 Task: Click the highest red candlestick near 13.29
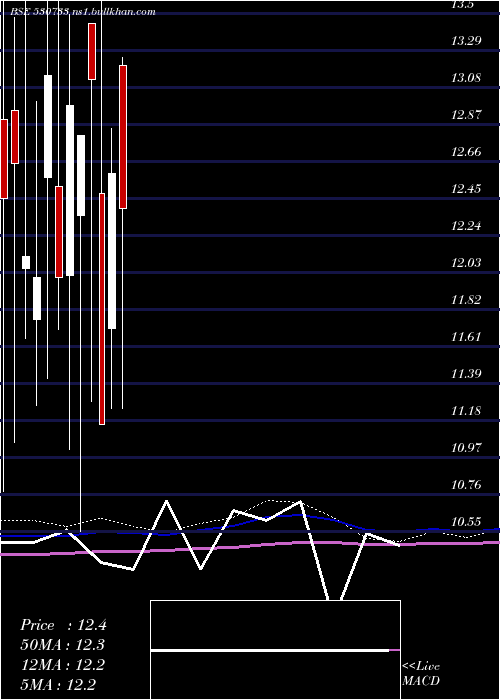(92, 51)
